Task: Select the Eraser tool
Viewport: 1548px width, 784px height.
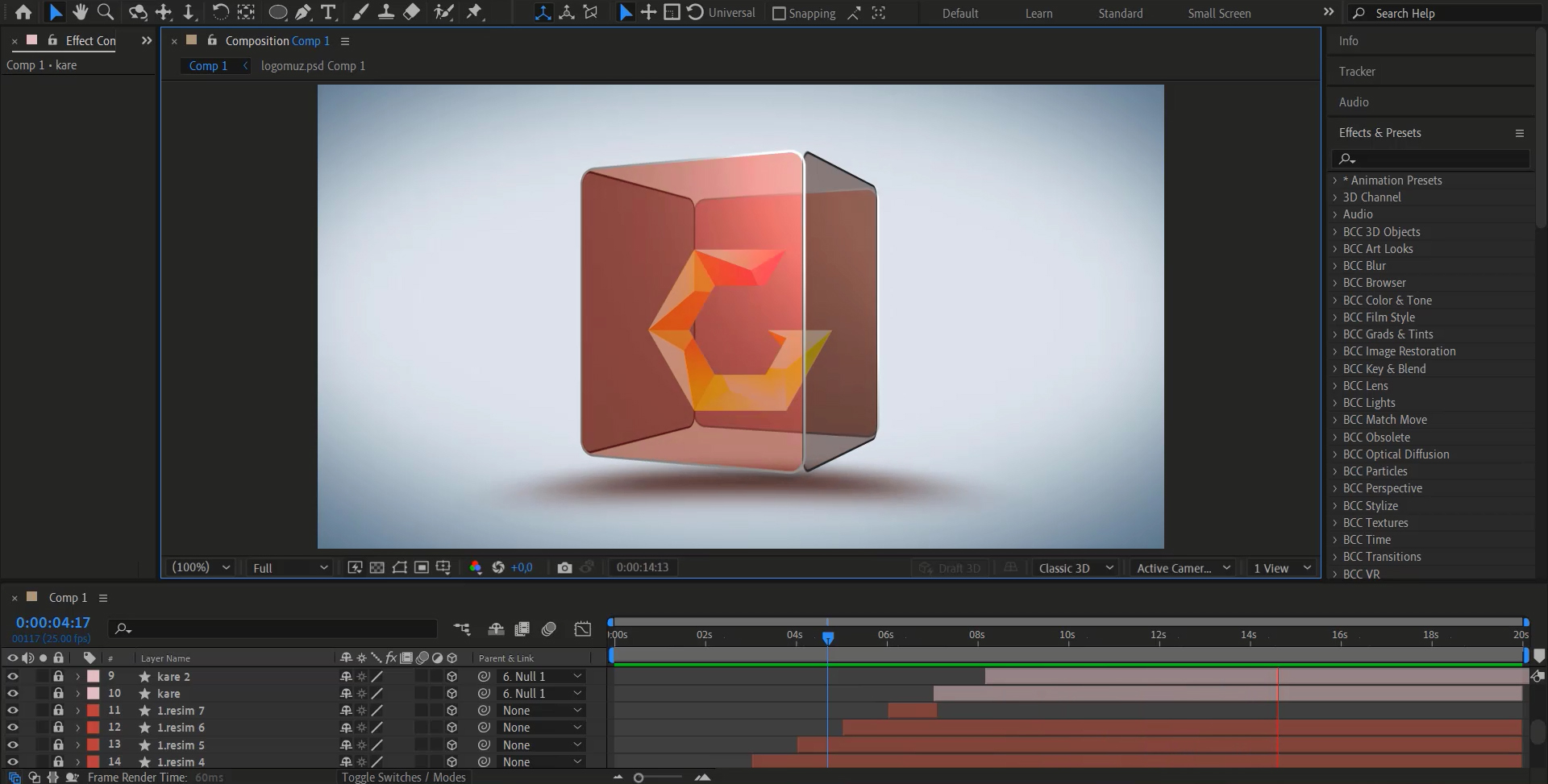Action: (411, 12)
